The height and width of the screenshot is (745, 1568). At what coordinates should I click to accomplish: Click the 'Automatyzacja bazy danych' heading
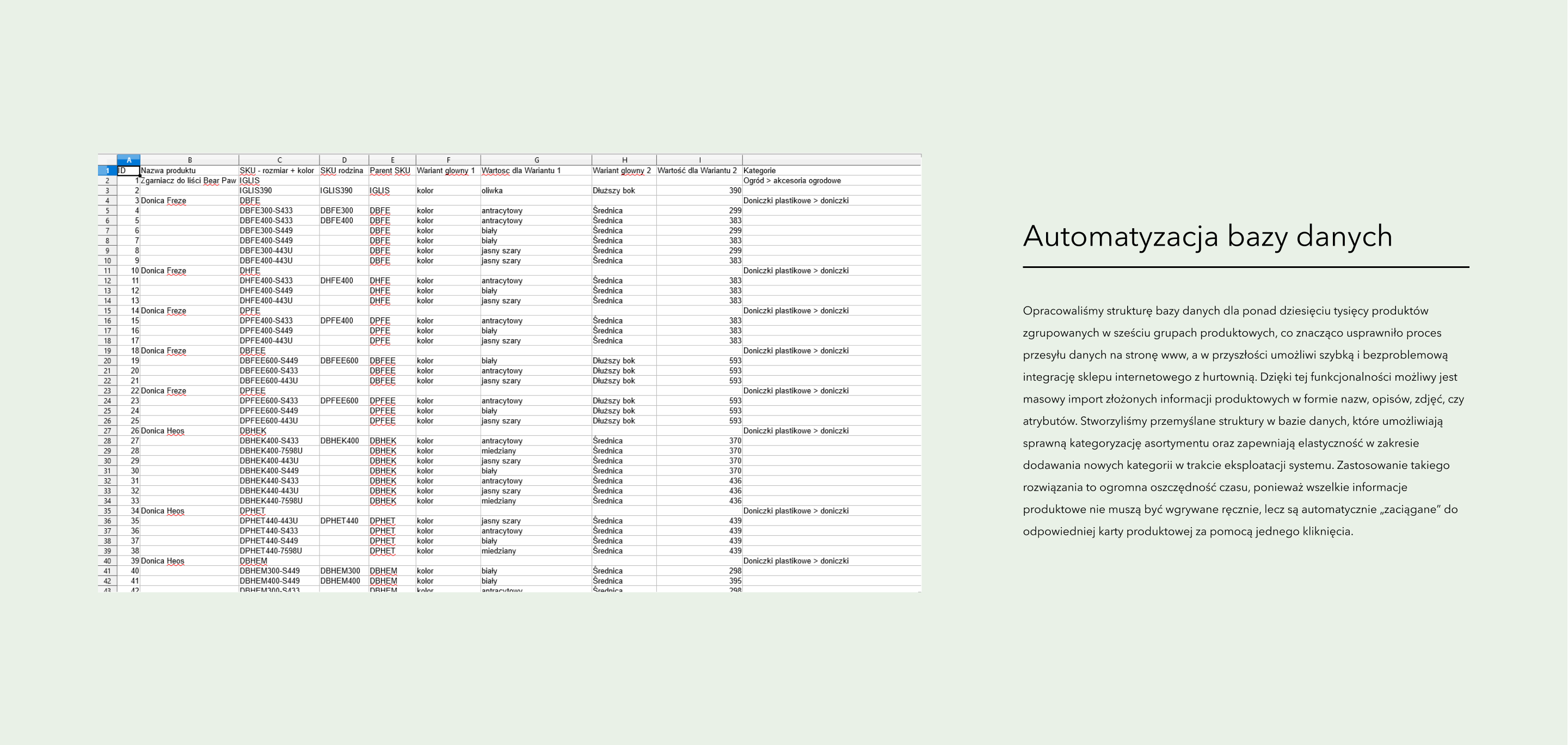pyautogui.click(x=1208, y=236)
